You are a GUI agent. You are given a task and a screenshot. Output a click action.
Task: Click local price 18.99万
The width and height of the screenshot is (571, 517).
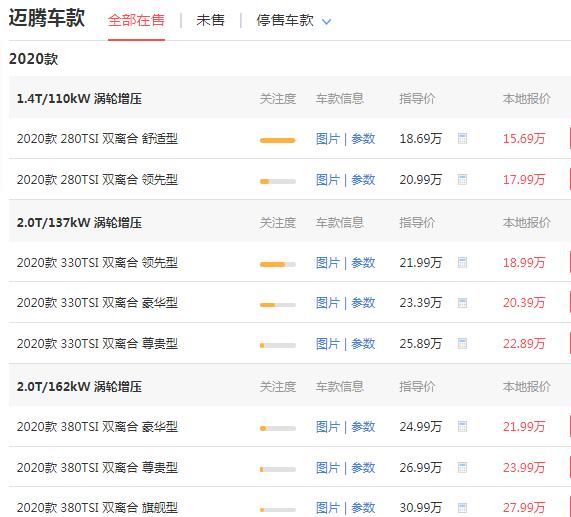point(524,263)
